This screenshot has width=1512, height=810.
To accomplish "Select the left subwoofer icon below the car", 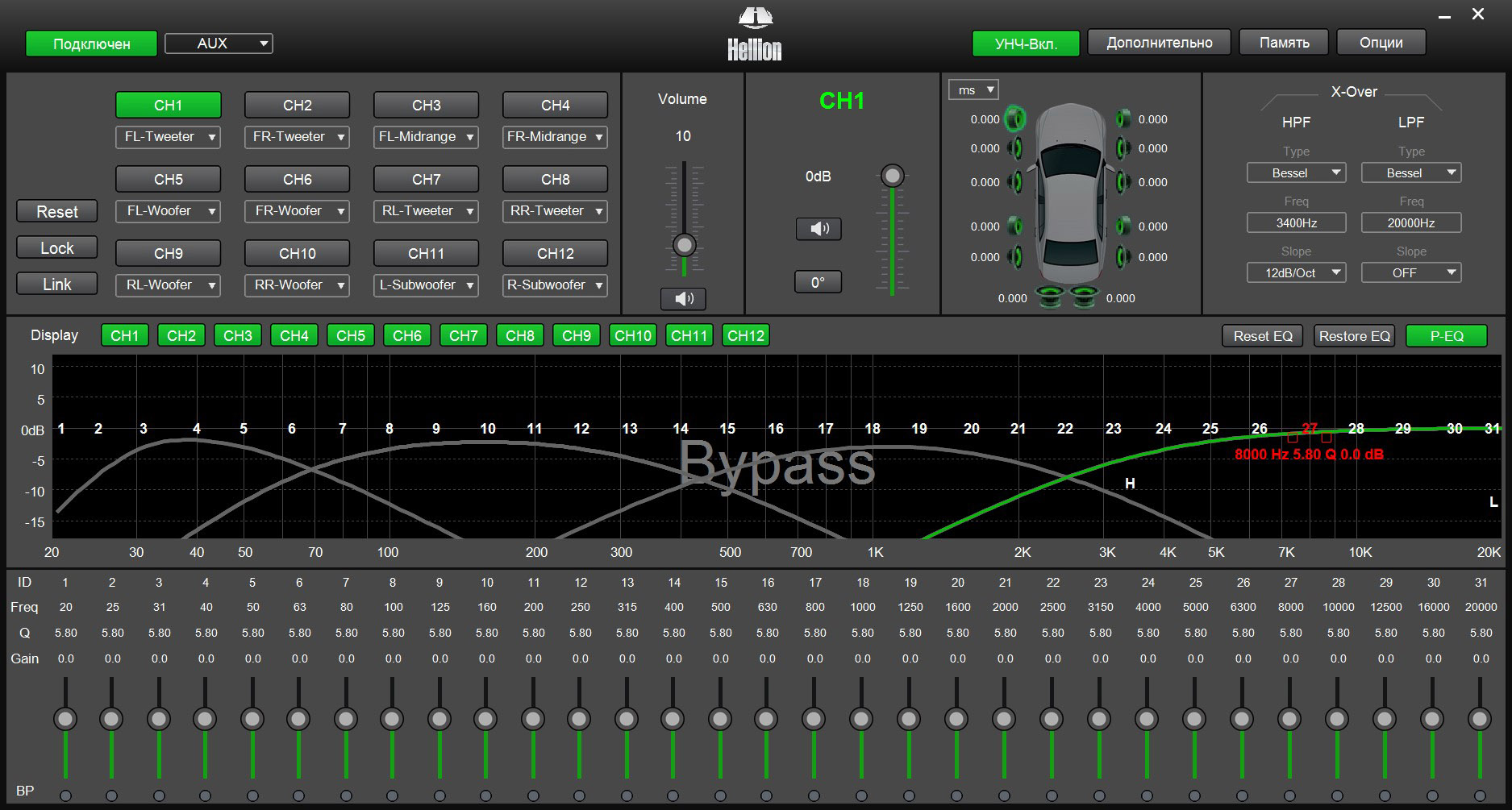I will pyautogui.click(x=1050, y=297).
